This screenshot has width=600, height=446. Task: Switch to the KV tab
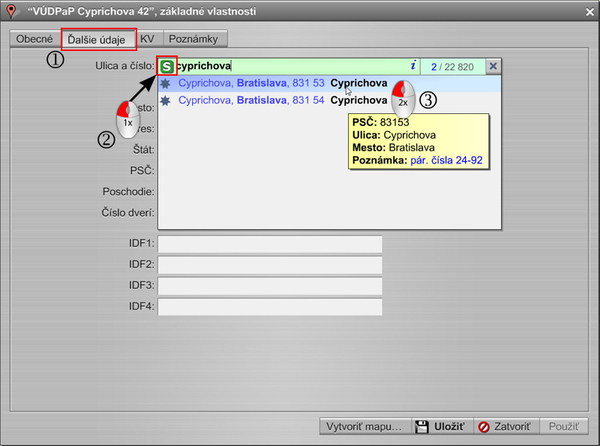[147, 39]
